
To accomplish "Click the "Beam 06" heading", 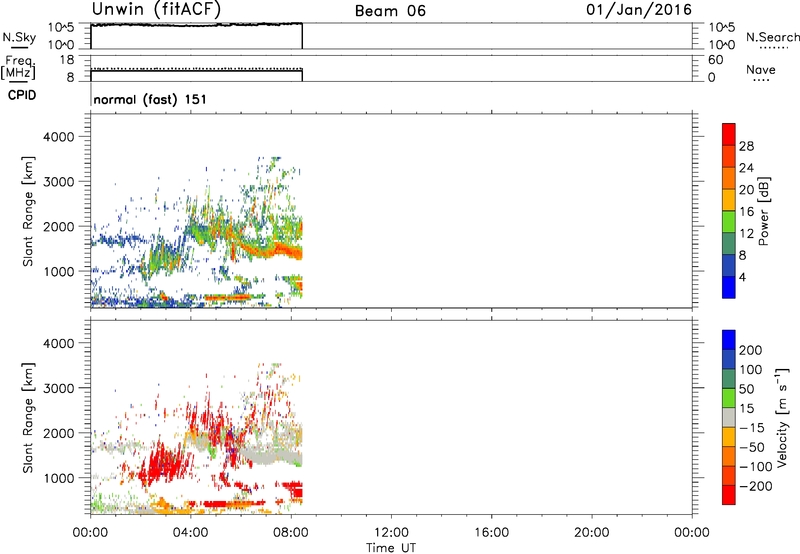I will 390,11.
